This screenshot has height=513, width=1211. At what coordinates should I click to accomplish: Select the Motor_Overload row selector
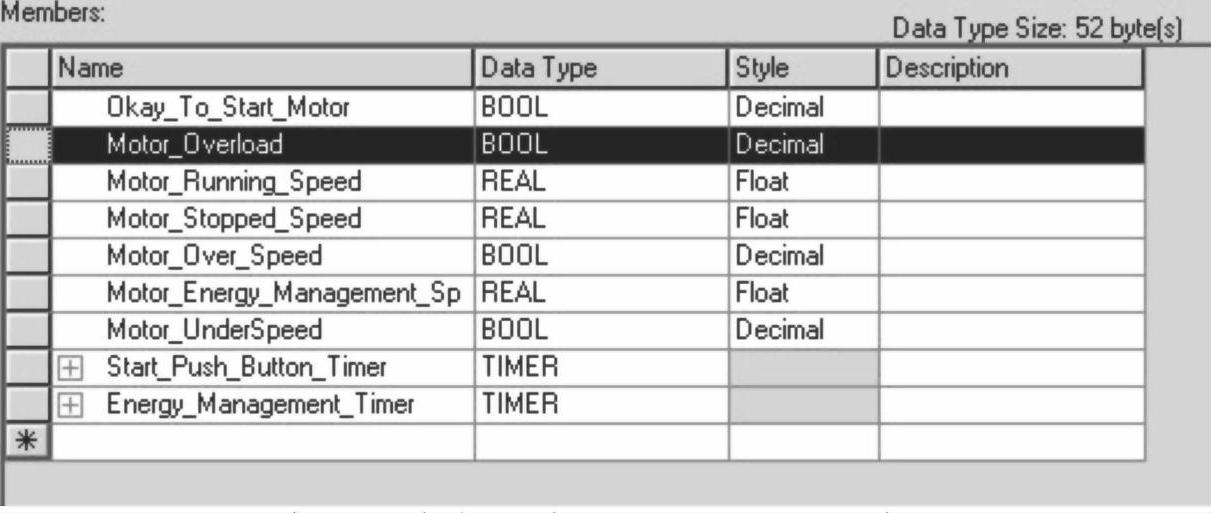tap(26, 144)
